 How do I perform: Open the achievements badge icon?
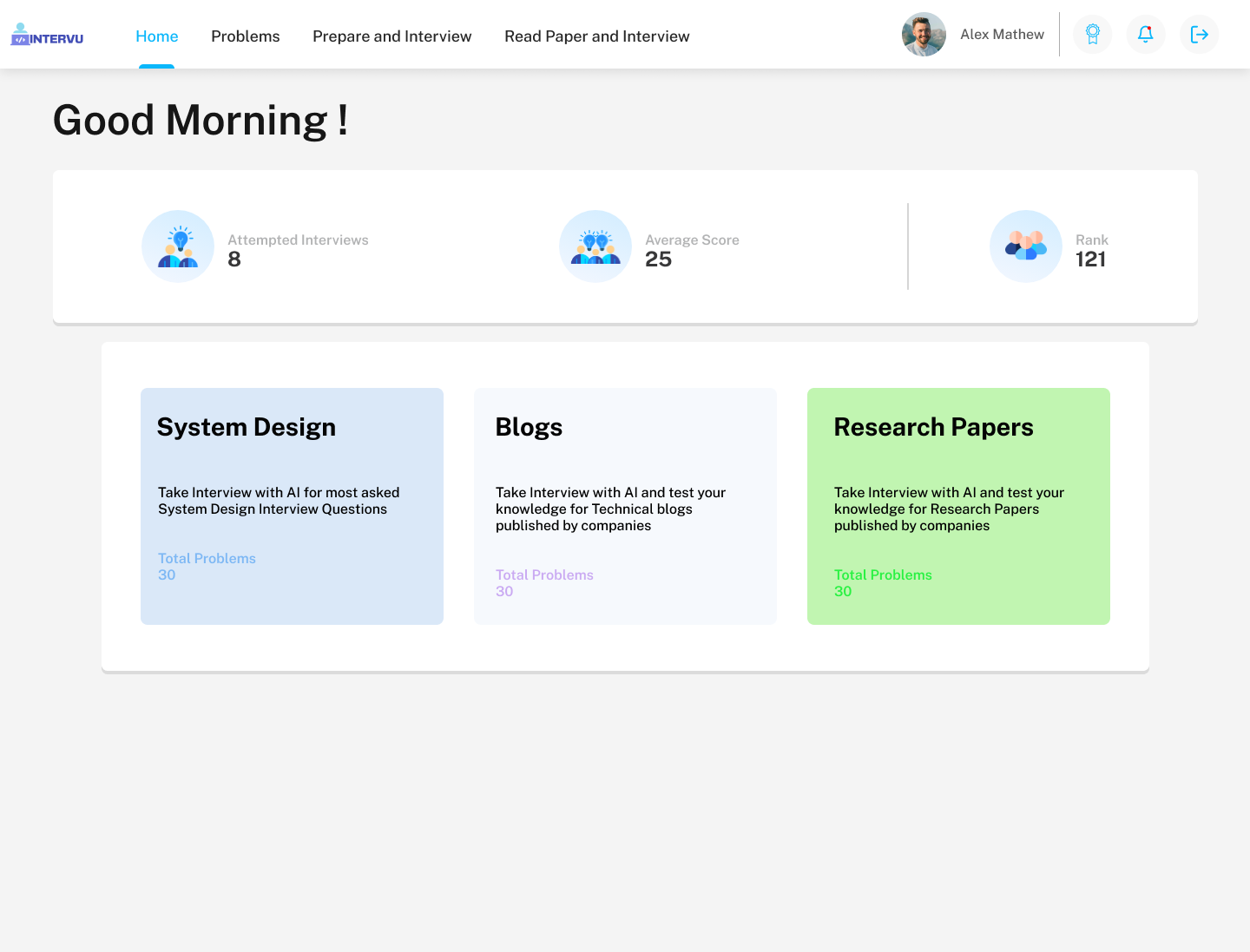[1092, 35]
